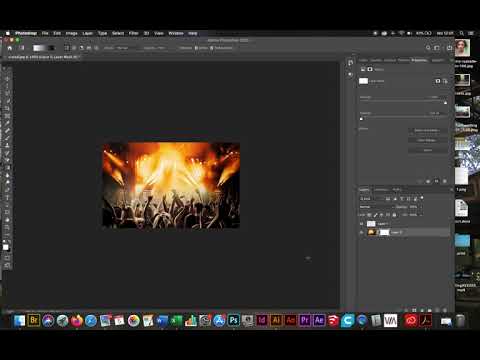Select the Layer 1 thumbnail

pos(371,224)
